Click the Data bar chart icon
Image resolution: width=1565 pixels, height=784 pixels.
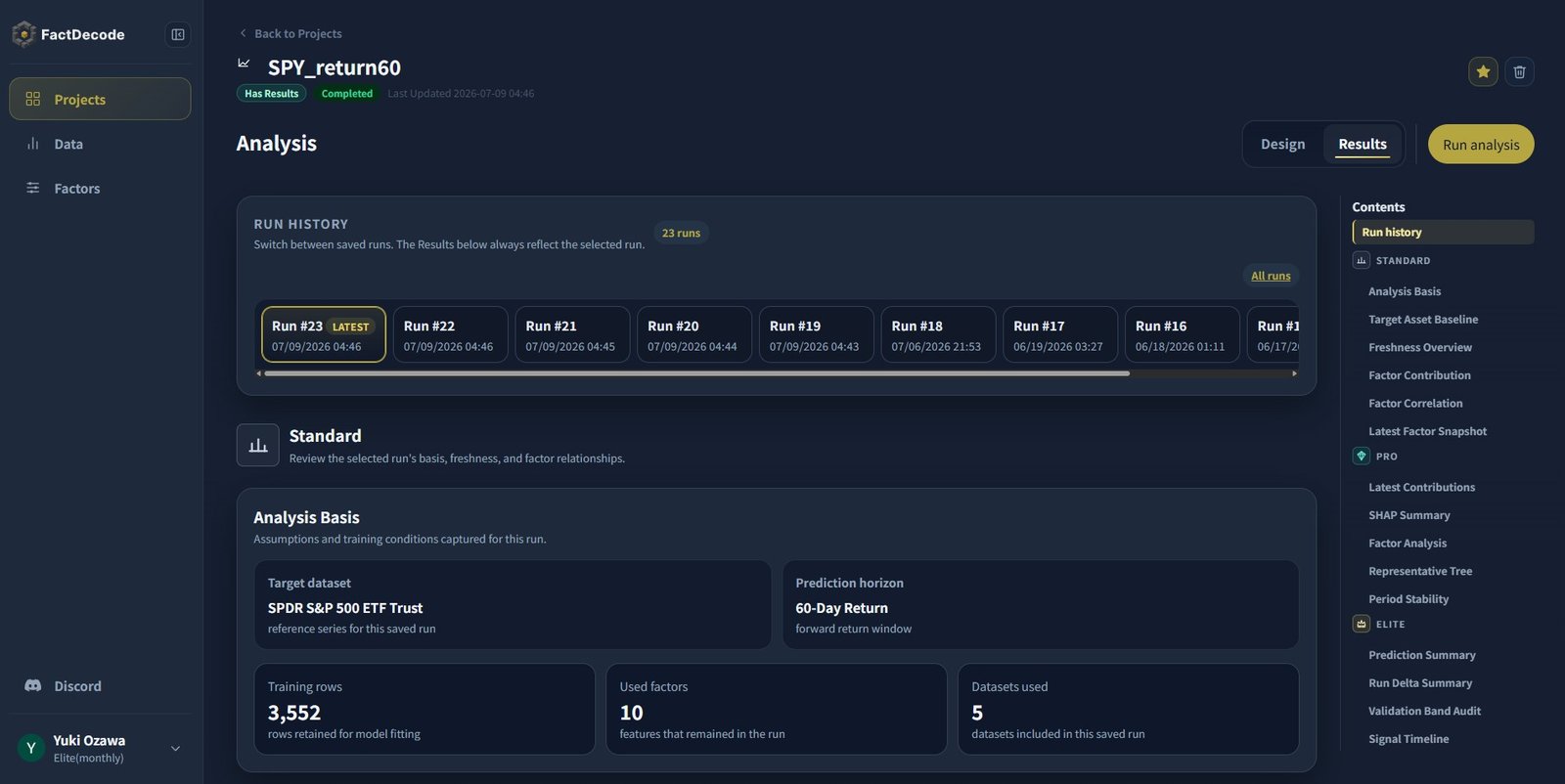pyautogui.click(x=32, y=144)
